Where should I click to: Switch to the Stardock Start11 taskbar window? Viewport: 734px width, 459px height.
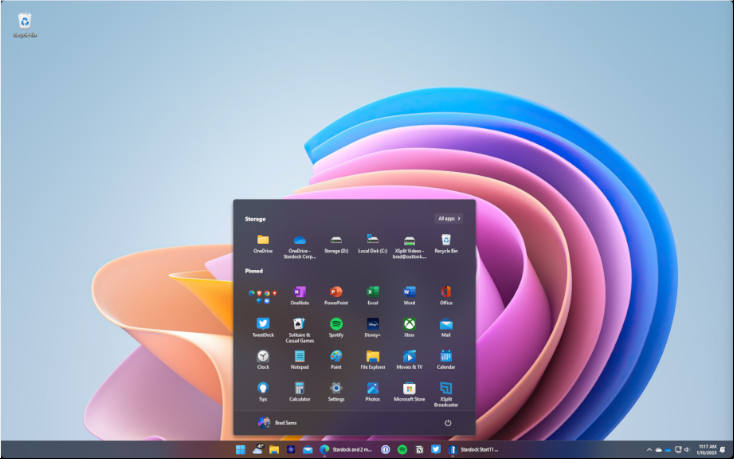tap(474, 450)
